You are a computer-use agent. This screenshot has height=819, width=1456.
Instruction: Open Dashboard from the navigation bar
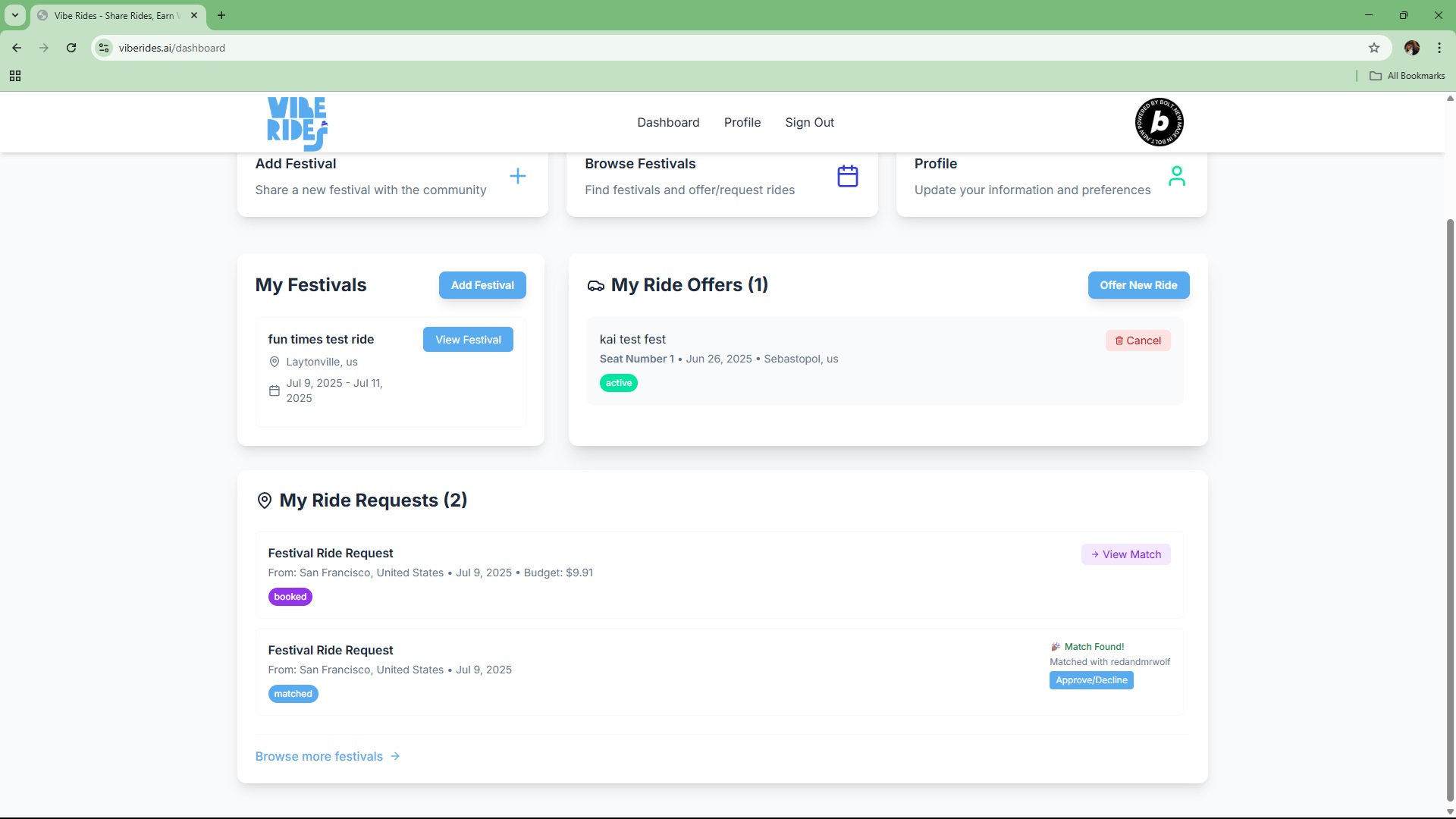667,122
